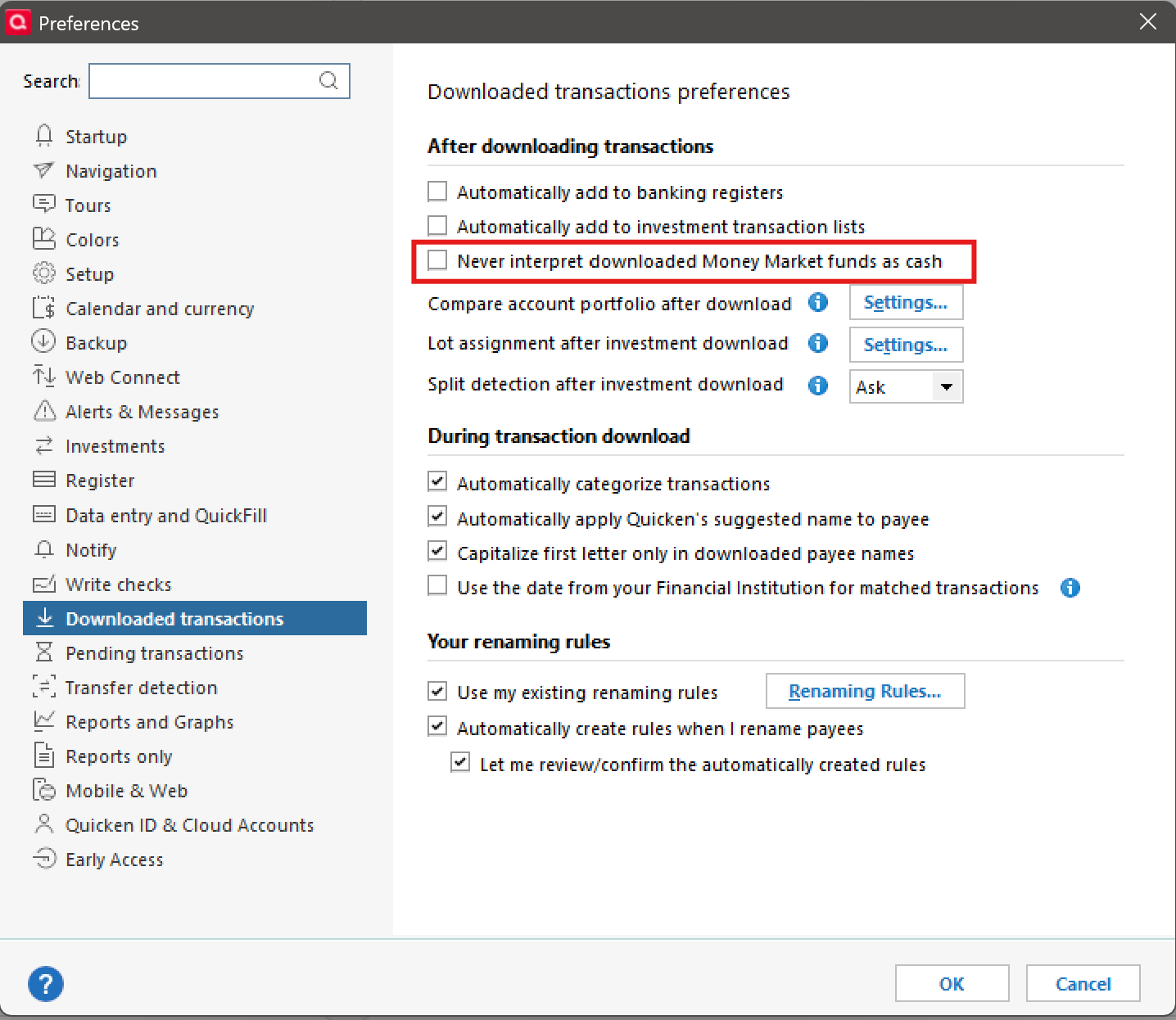Focus the preferences Search field

(219, 80)
